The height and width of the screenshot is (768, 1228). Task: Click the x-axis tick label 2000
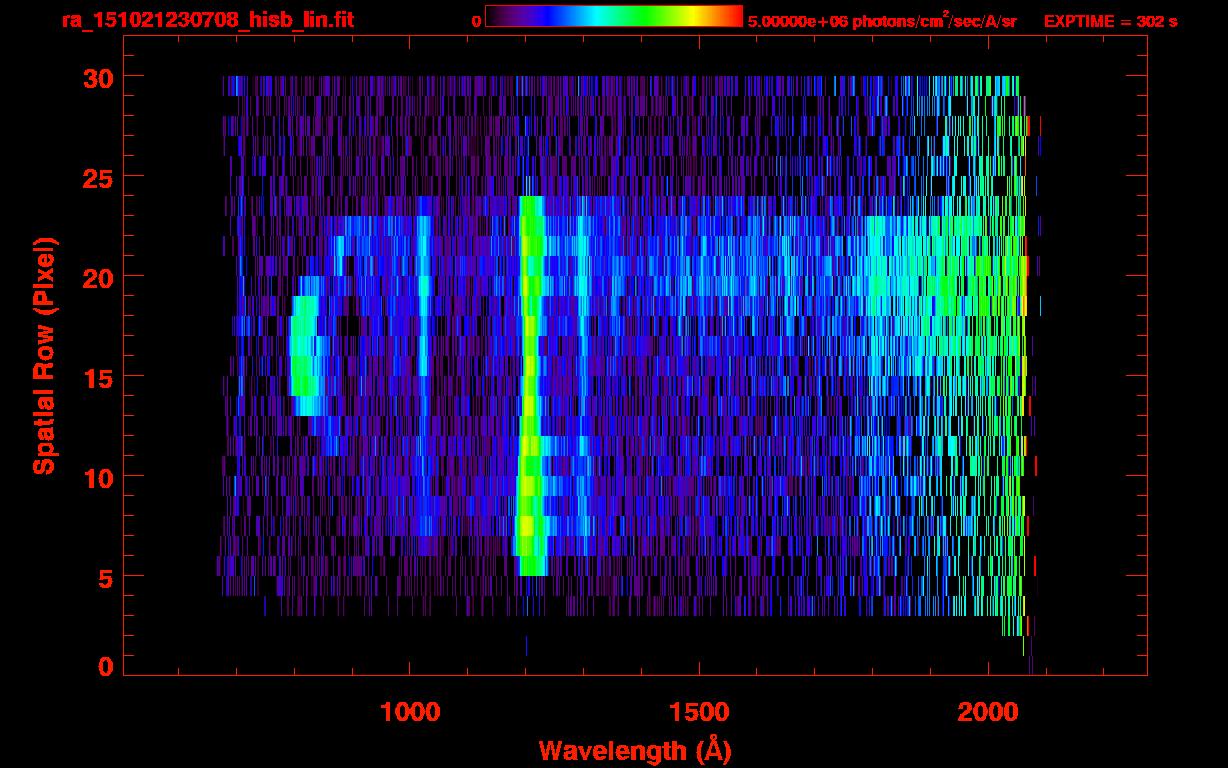(x=987, y=711)
